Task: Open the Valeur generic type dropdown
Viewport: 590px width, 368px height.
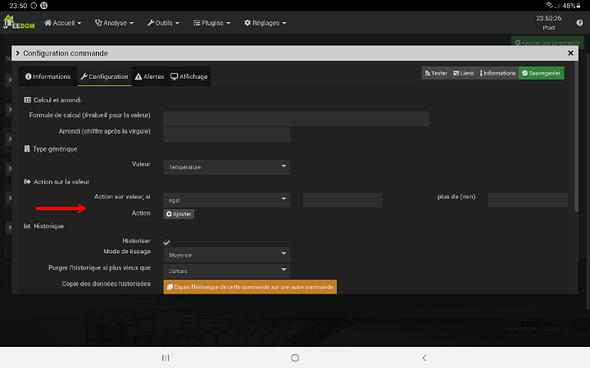Action: point(227,167)
